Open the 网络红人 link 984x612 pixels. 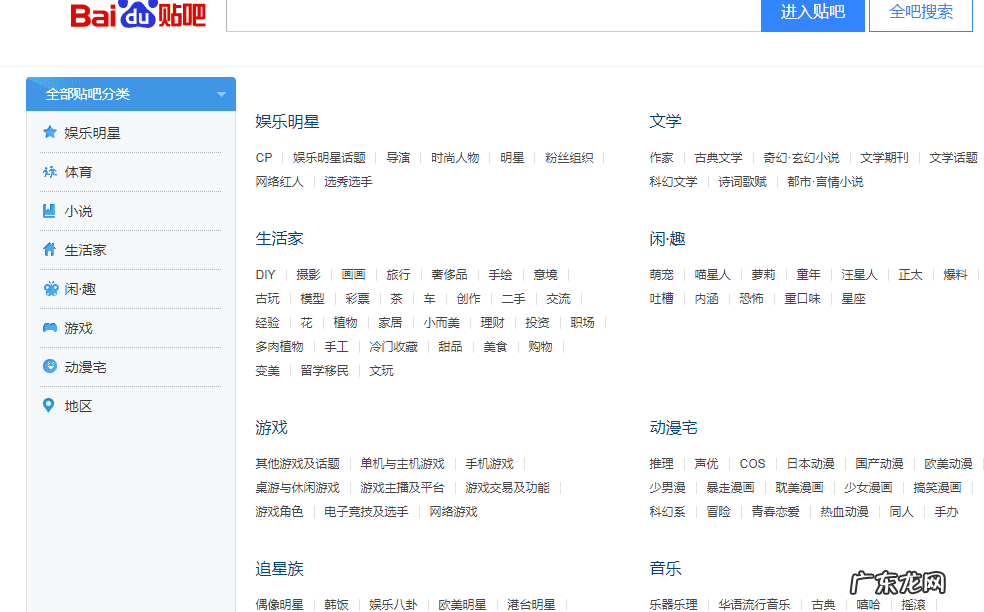[280, 182]
